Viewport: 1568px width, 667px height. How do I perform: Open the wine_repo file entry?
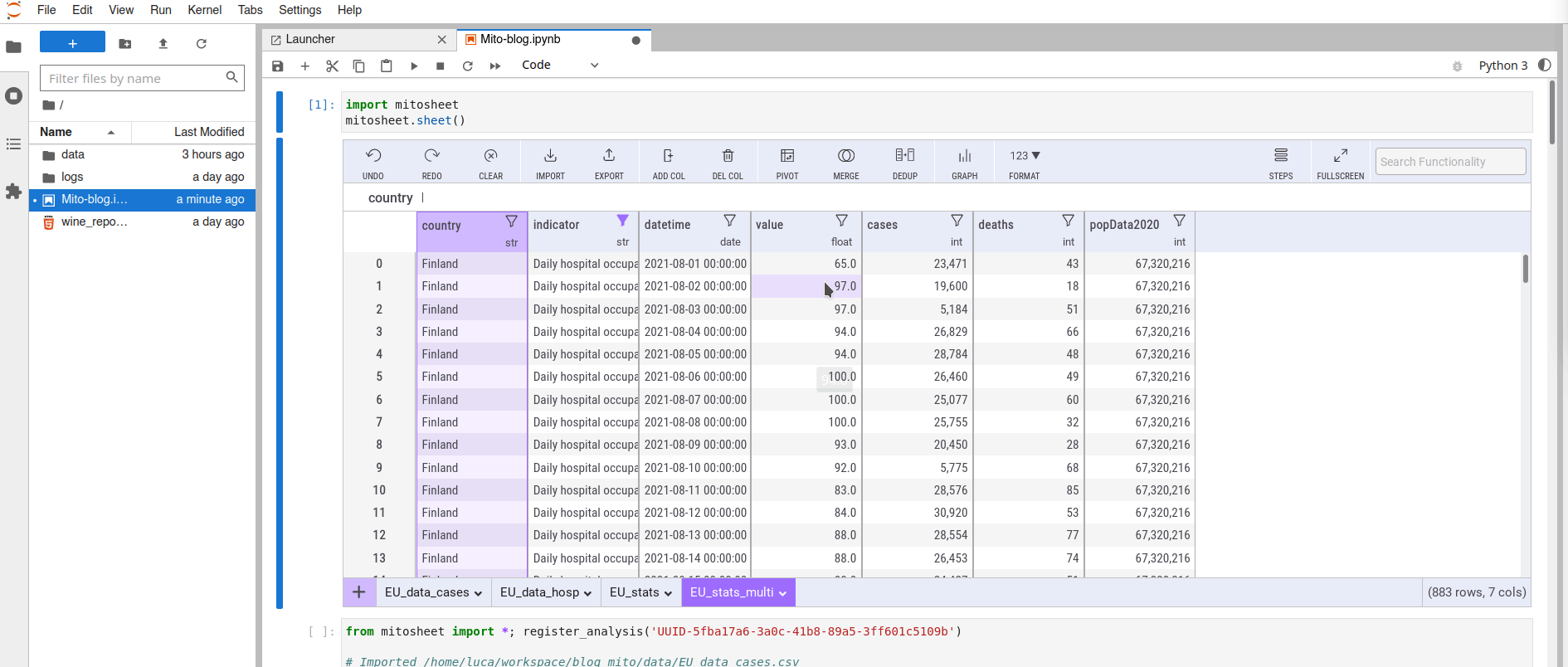pos(143,222)
